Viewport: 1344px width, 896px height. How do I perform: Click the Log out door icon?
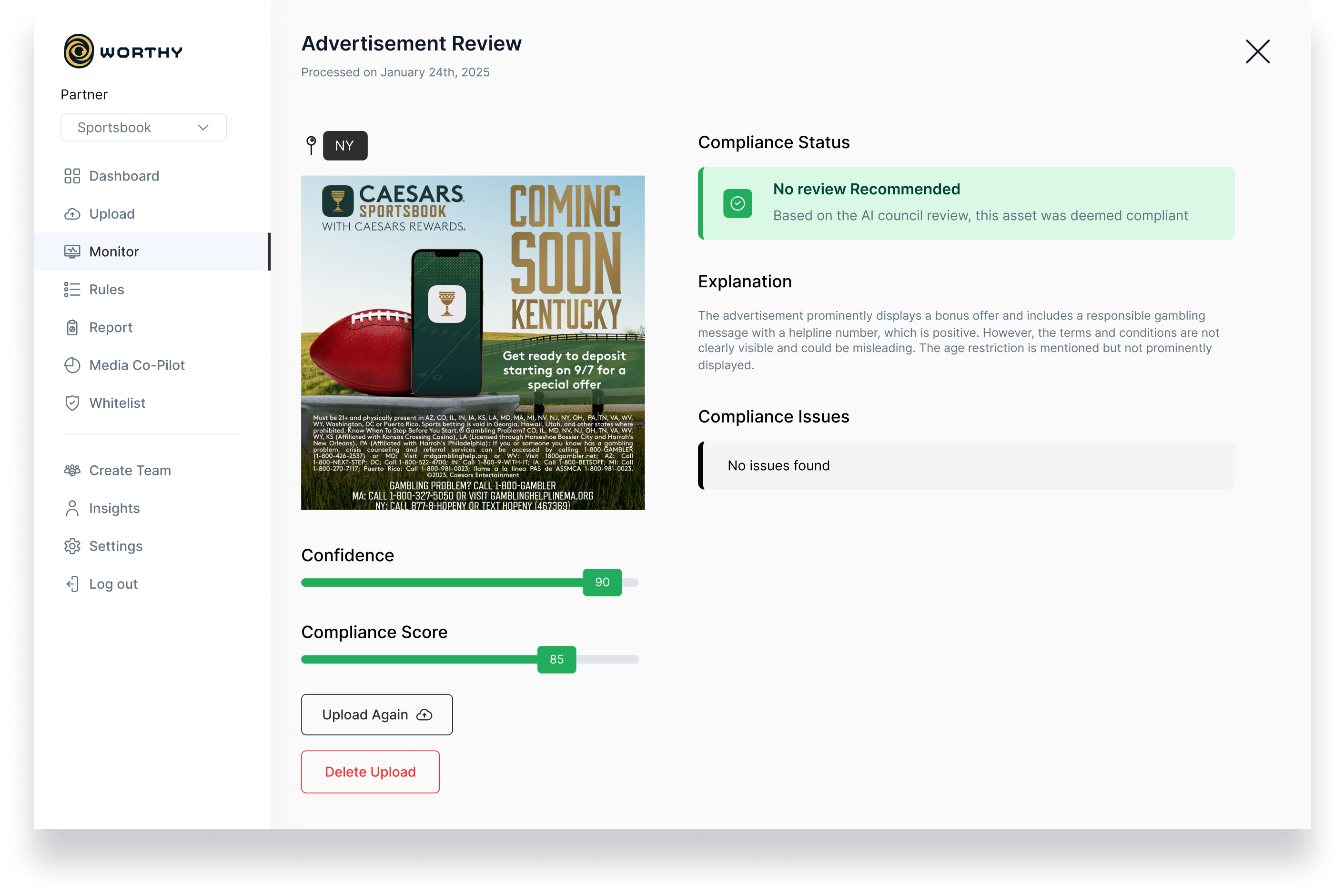72,584
